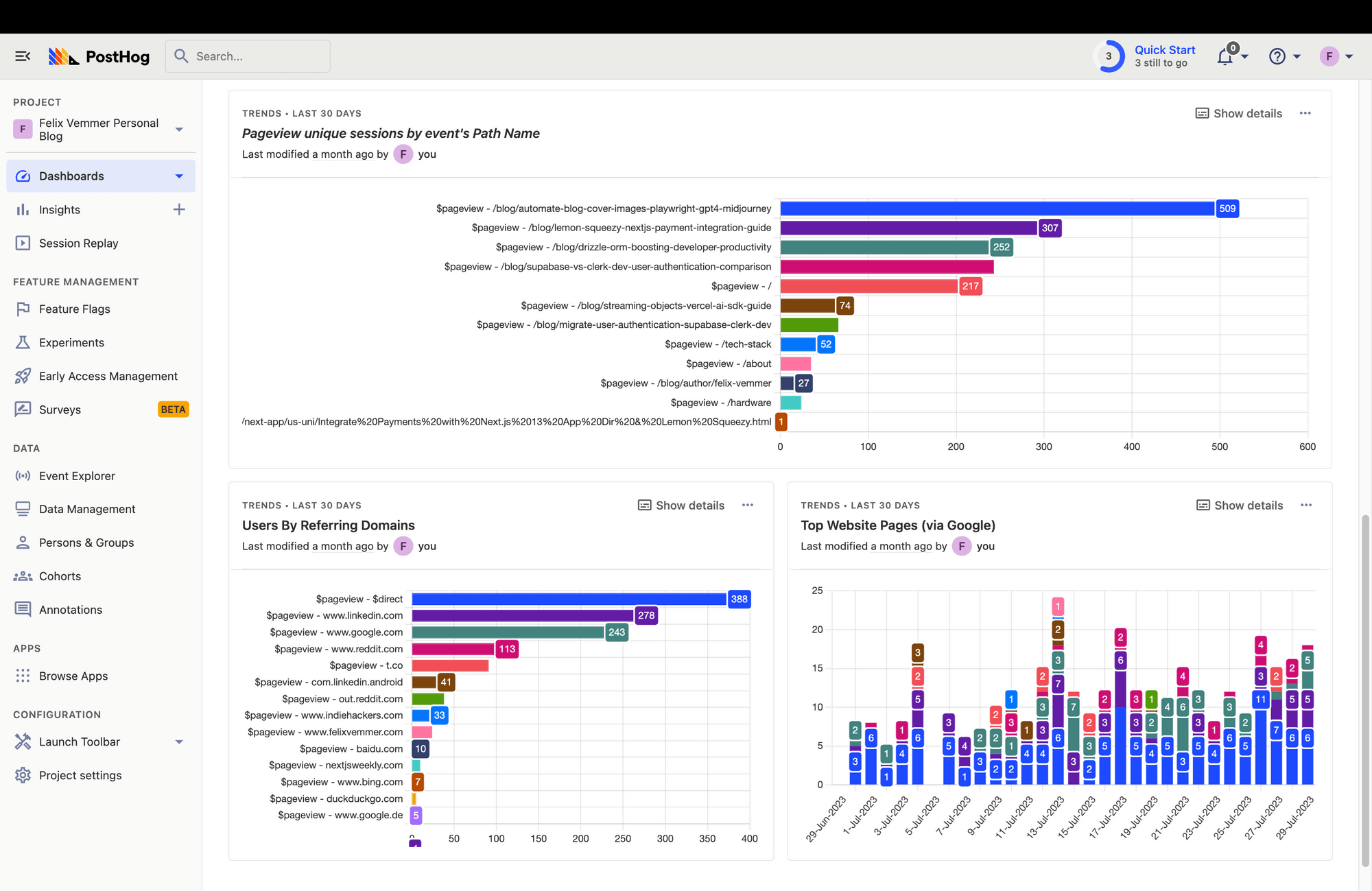Select the Feature Flags flag icon
Screen dimensions: 1372x891
coord(23,309)
